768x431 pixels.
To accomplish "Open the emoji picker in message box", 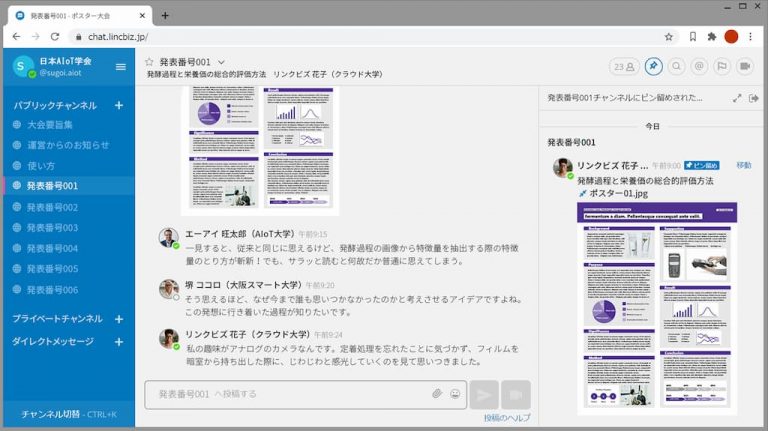I will pyautogui.click(x=455, y=394).
